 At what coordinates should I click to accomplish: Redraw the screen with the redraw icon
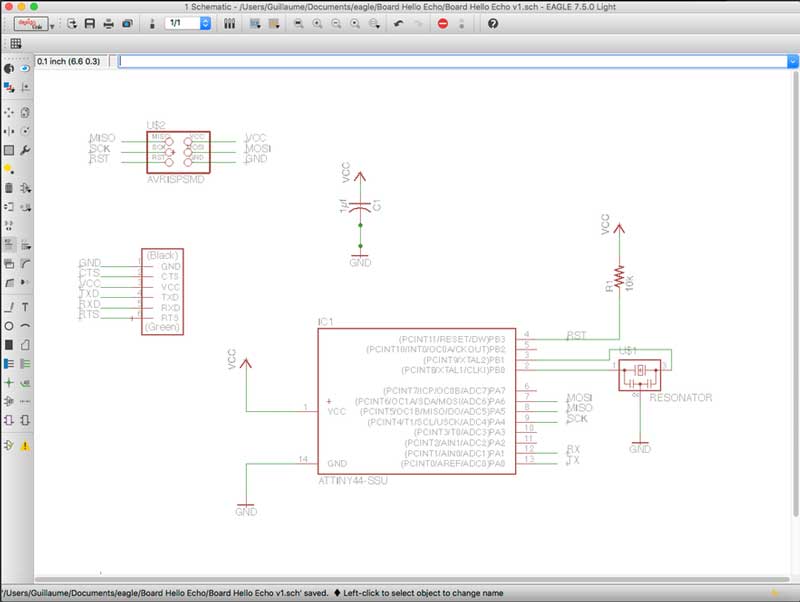point(355,23)
